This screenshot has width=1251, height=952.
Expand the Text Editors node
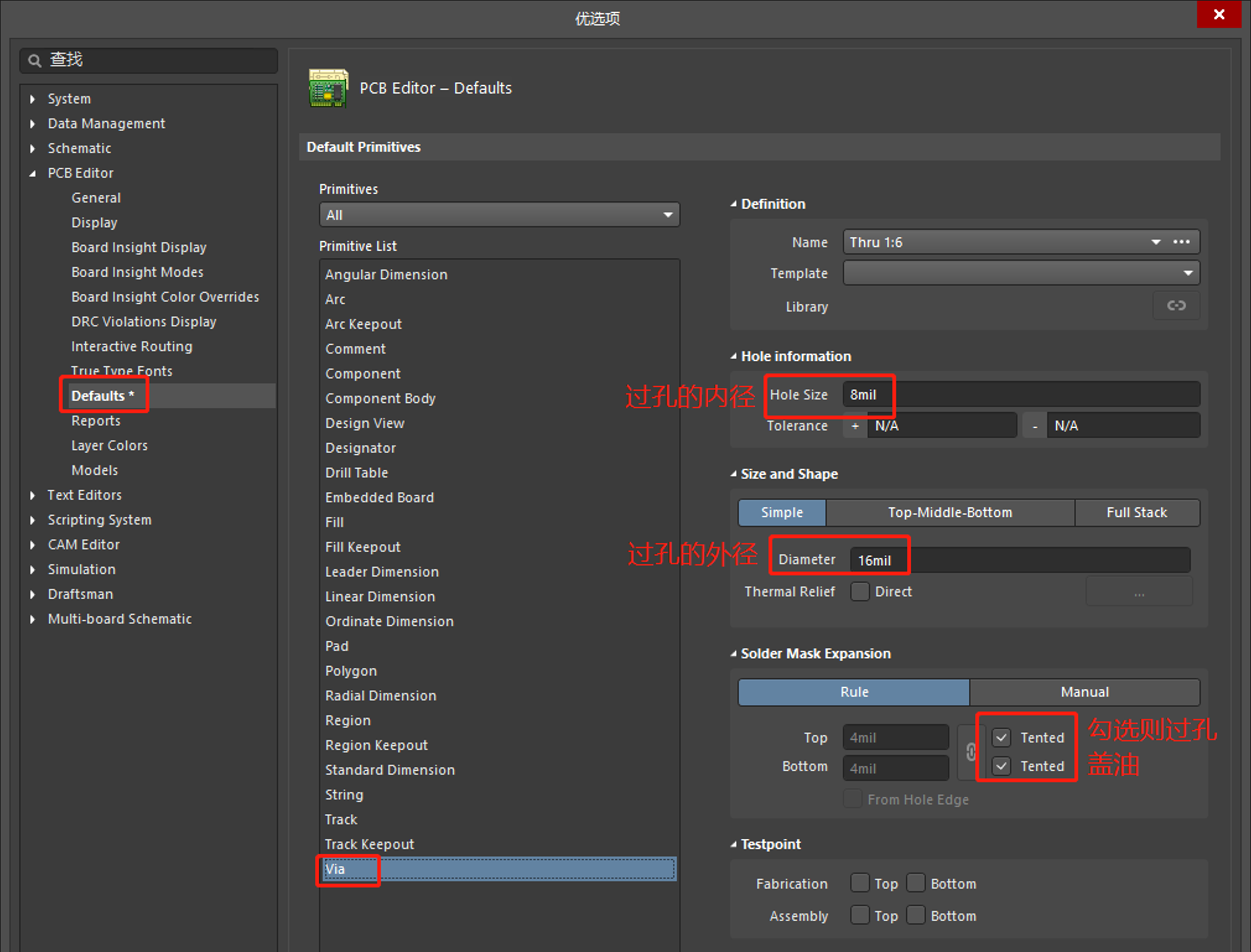click(32, 495)
